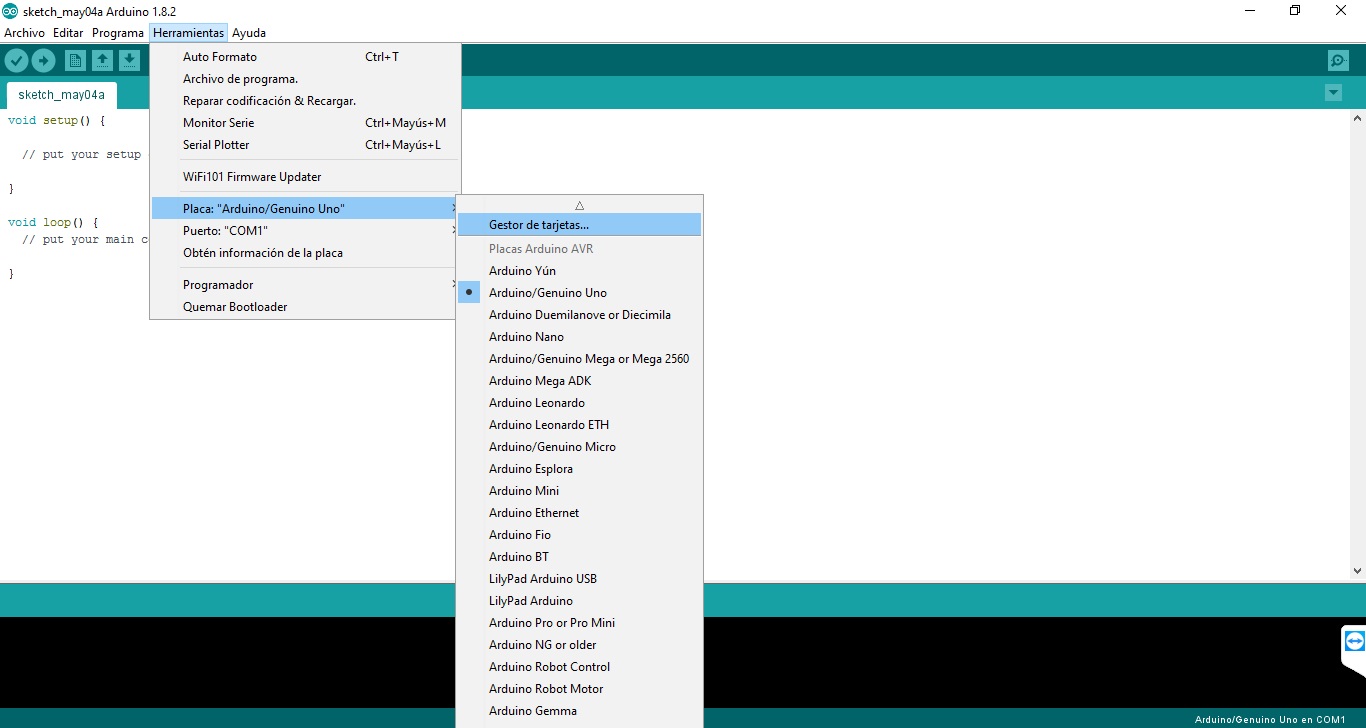The height and width of the screenshot is (728, 1366).
Task: Launch WiFi101 Firmware Updater
Action: pyautogui.click(x=305, y=177)
